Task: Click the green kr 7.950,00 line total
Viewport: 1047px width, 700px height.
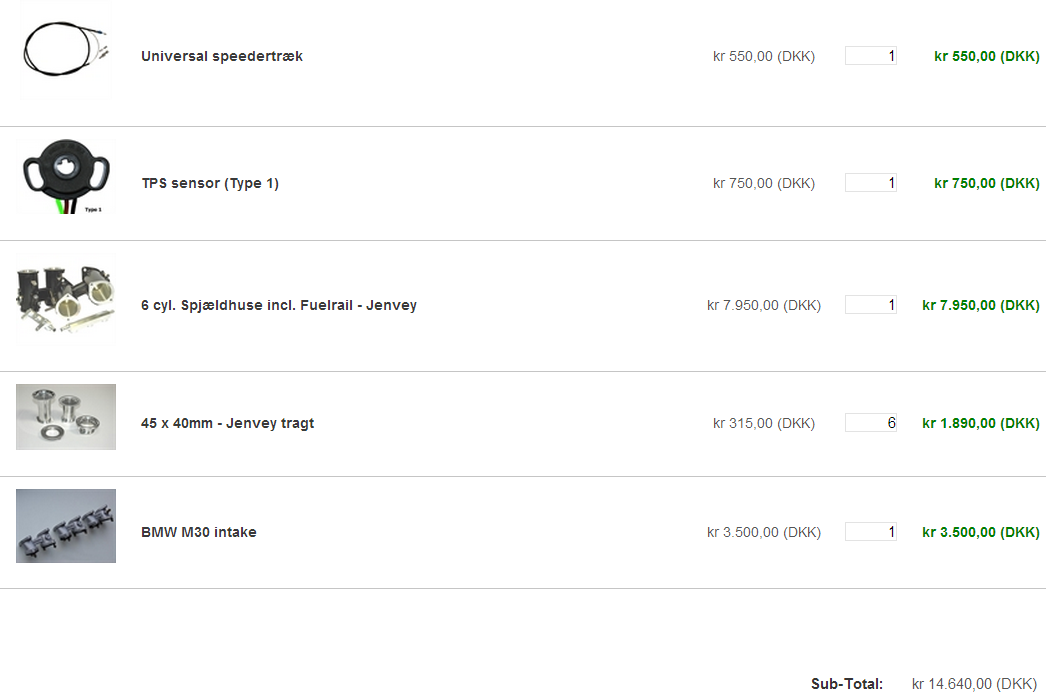Action: (x=980, y=305)
